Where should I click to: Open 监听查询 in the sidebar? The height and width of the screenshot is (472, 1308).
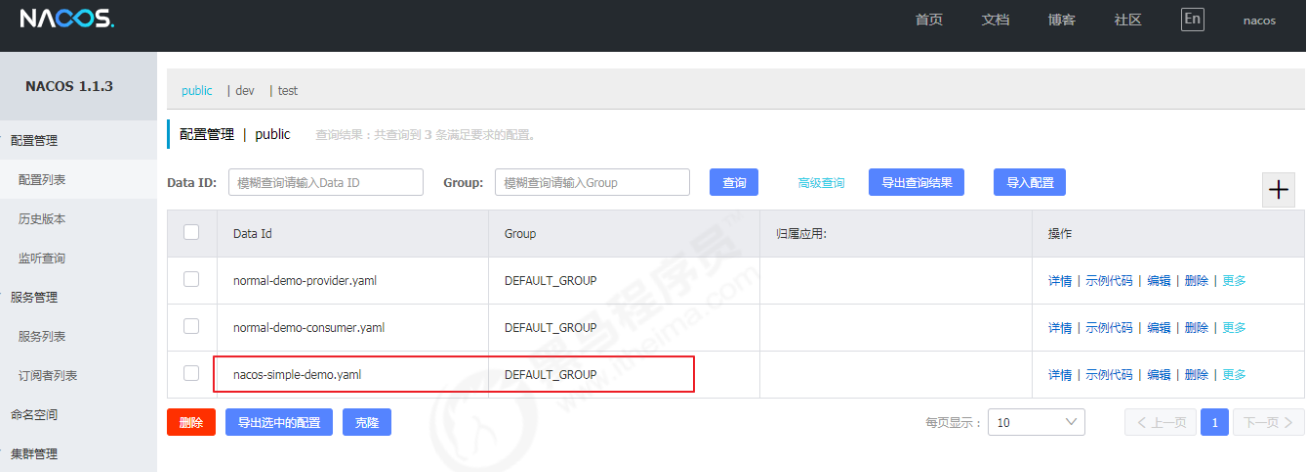pyautogui.click(x=42, y=258)
